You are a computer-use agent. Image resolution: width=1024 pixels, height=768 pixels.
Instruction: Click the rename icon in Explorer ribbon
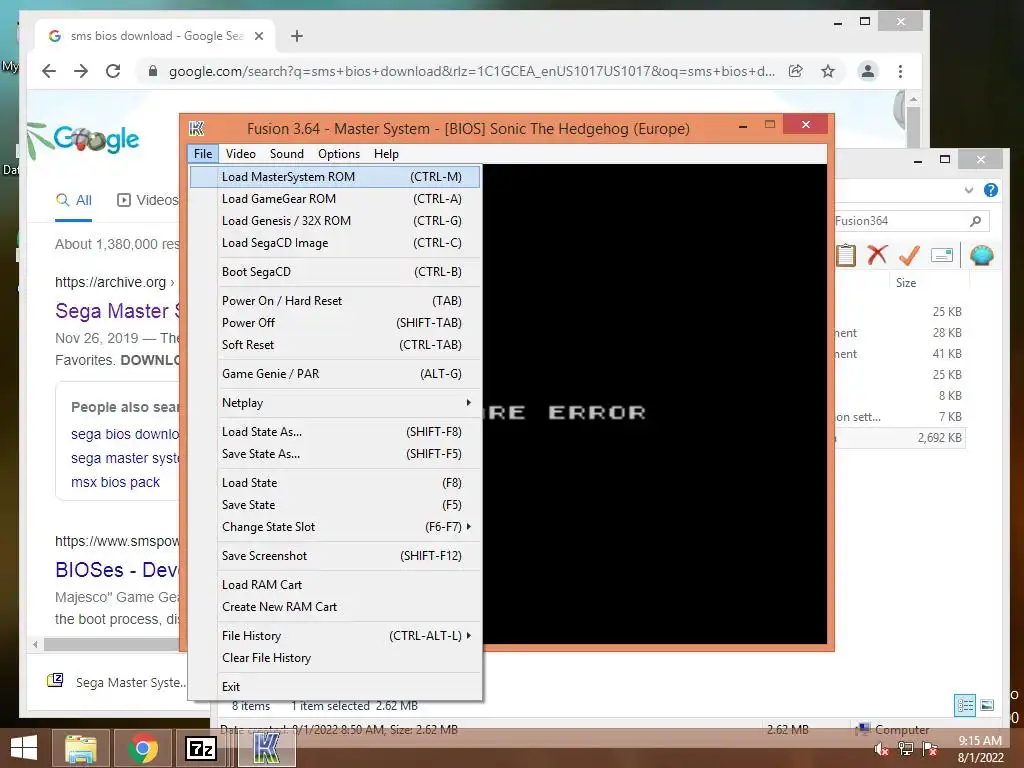pos(942,255)
